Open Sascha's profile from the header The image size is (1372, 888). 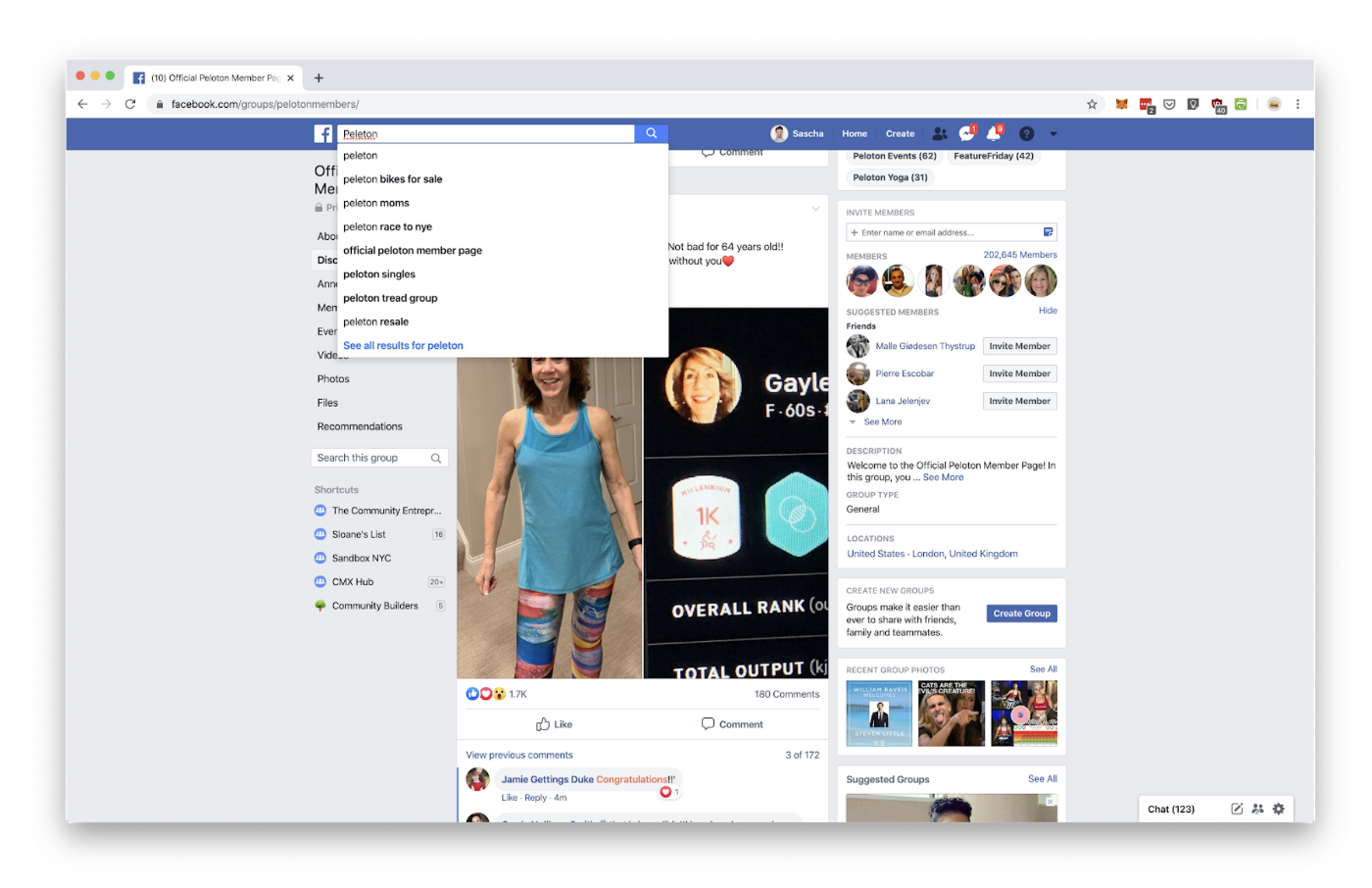[x=797, y=134]
